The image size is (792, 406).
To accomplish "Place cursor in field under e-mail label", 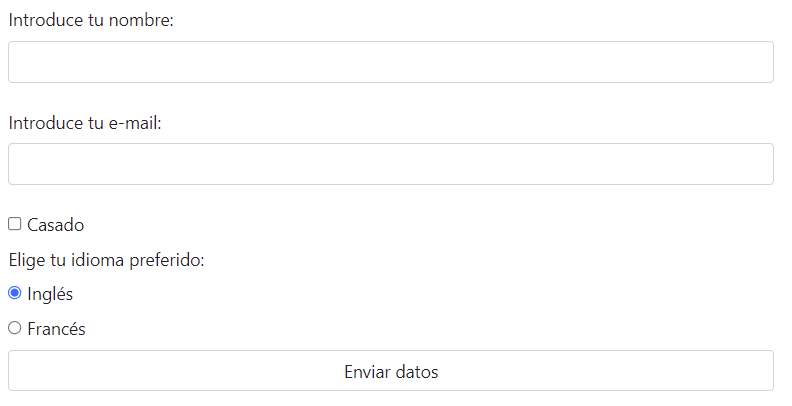I will (391, 164).
